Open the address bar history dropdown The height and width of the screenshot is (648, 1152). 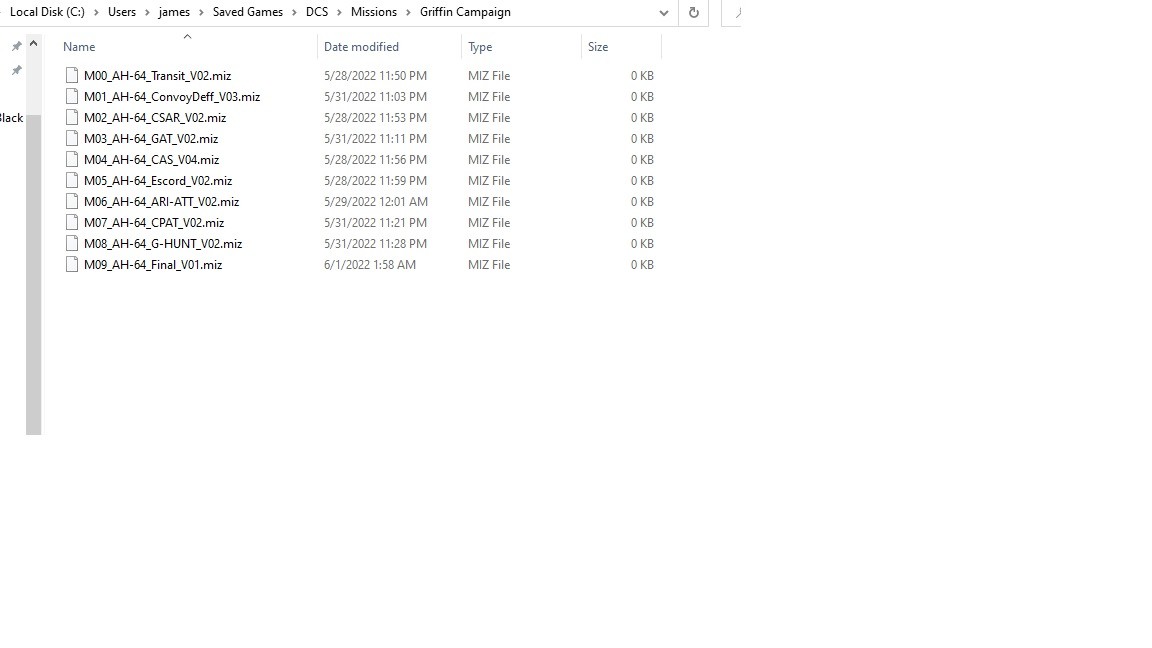[x=663, y=12]
